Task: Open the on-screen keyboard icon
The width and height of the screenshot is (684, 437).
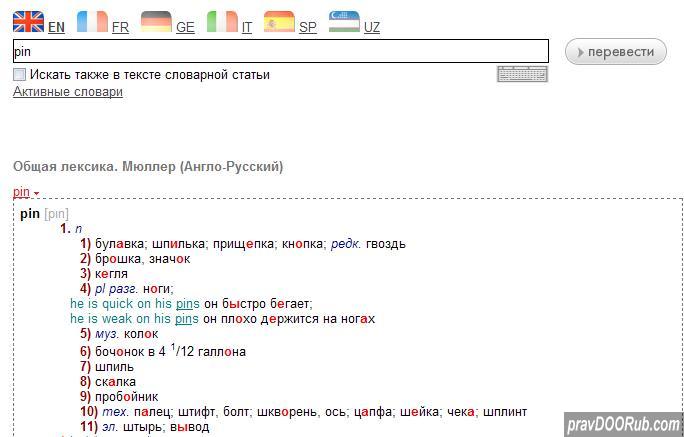Action: (522, 74)
